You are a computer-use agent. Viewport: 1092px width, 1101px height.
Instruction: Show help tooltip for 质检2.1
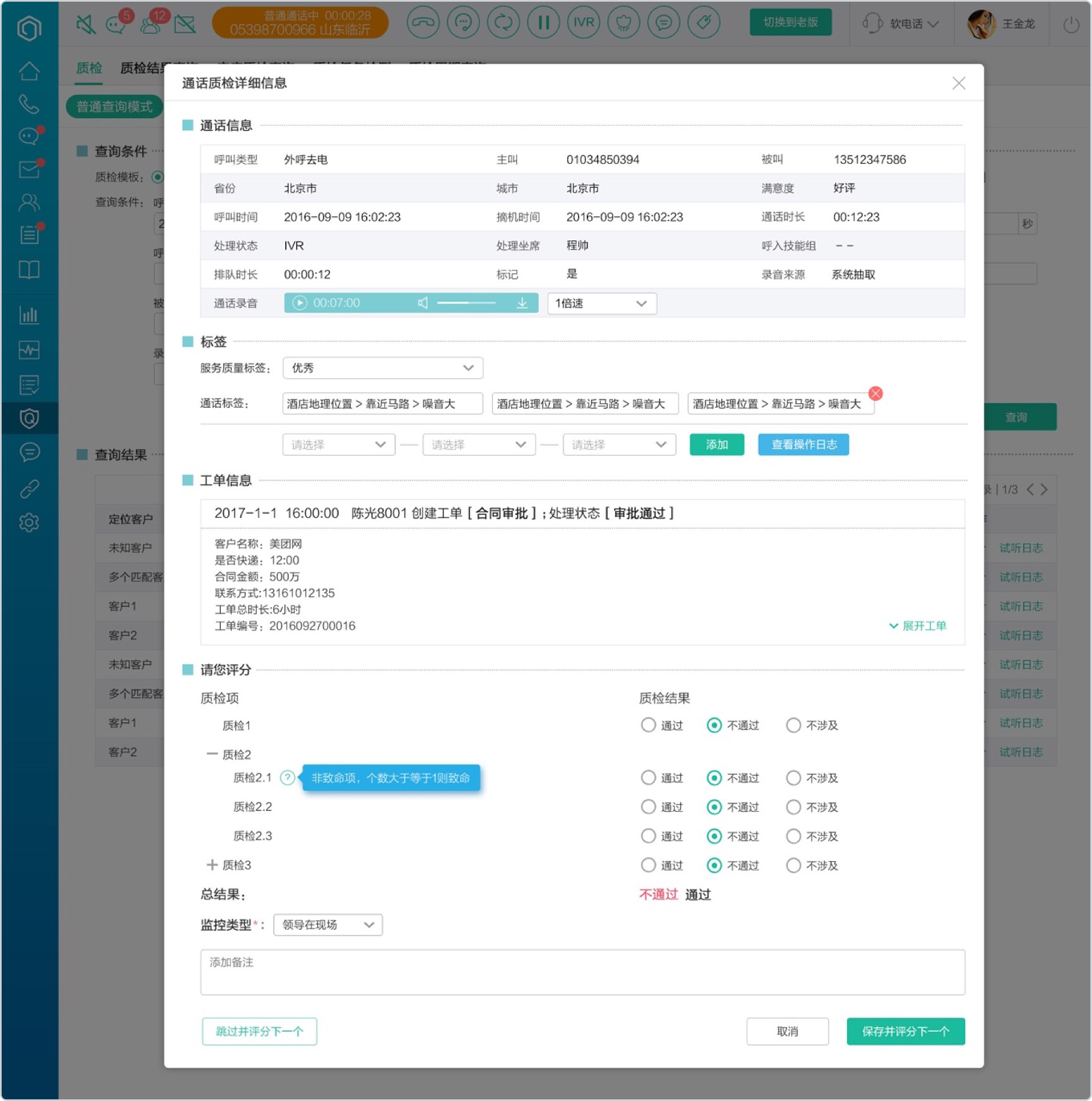[x=287, y=777]
